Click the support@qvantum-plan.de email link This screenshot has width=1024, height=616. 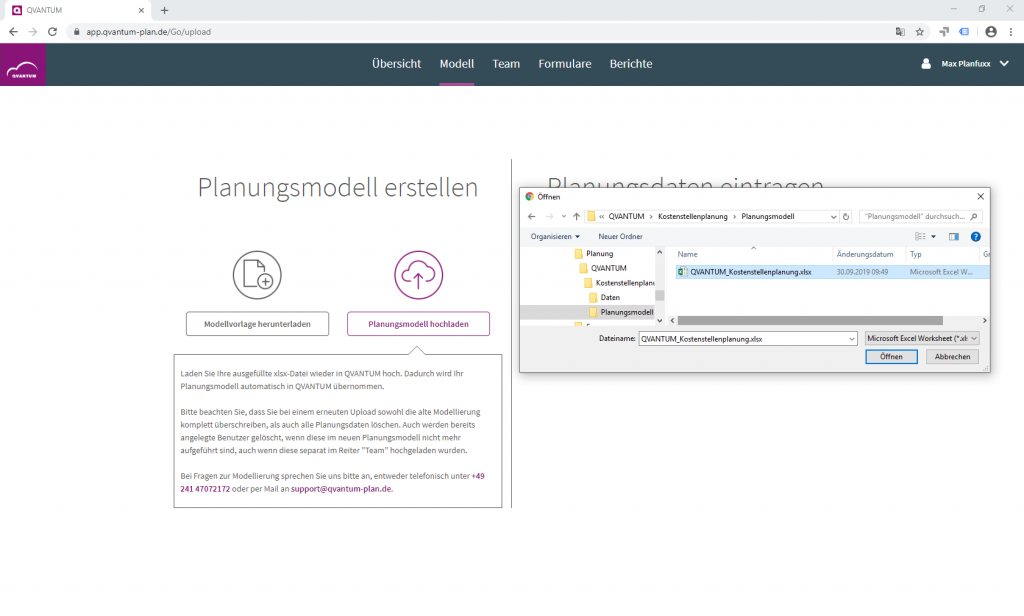point(341,489)
